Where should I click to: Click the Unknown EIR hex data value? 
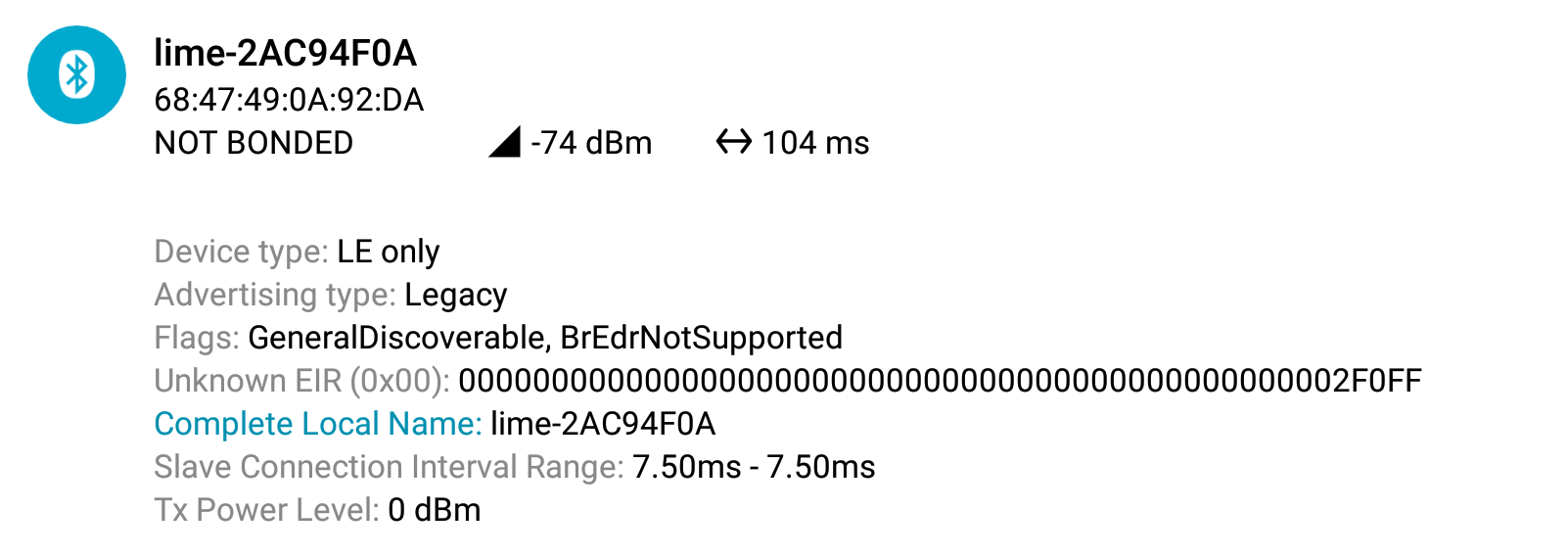coord(940,381)
